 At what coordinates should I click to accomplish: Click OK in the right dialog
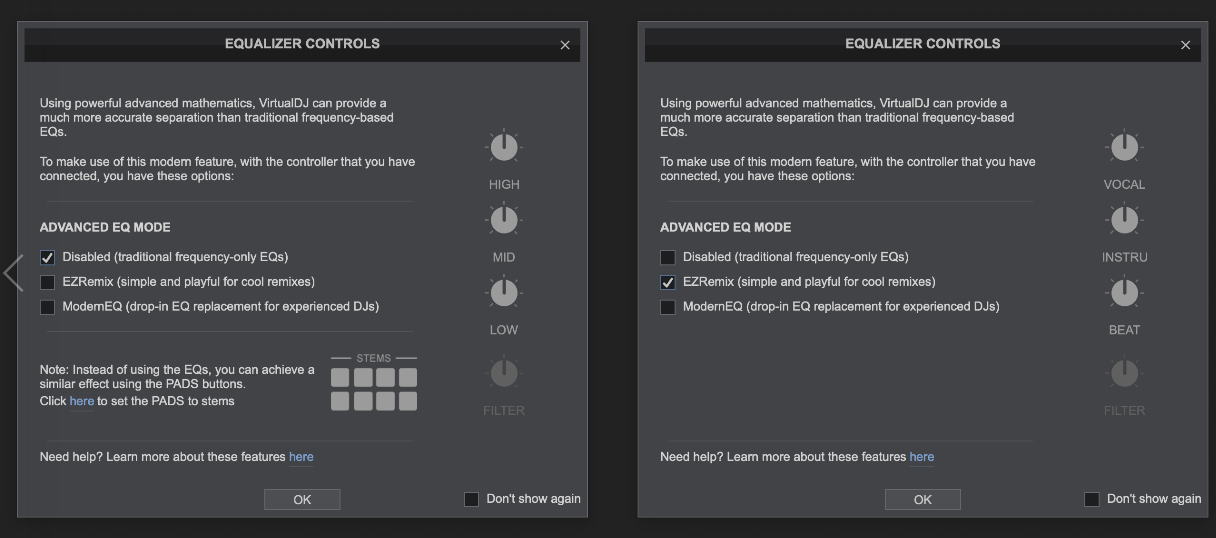point(922,499)
